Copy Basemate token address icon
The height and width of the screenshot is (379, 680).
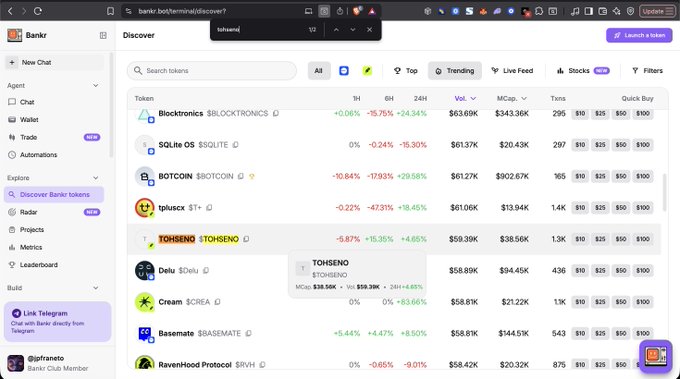point(248,333)
